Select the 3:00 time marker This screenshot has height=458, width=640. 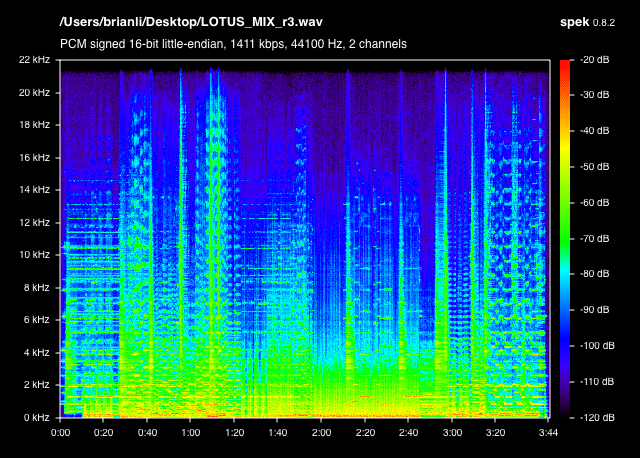pos(452,433)
